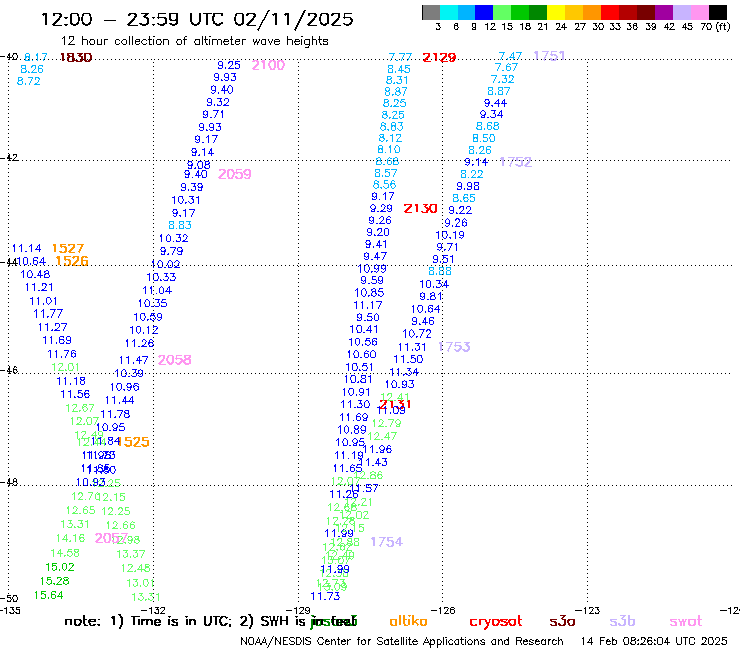The width and height of the screenshot is (740, 650).
Task: Click the wave height value 14.58
Action: pos(65,553)
